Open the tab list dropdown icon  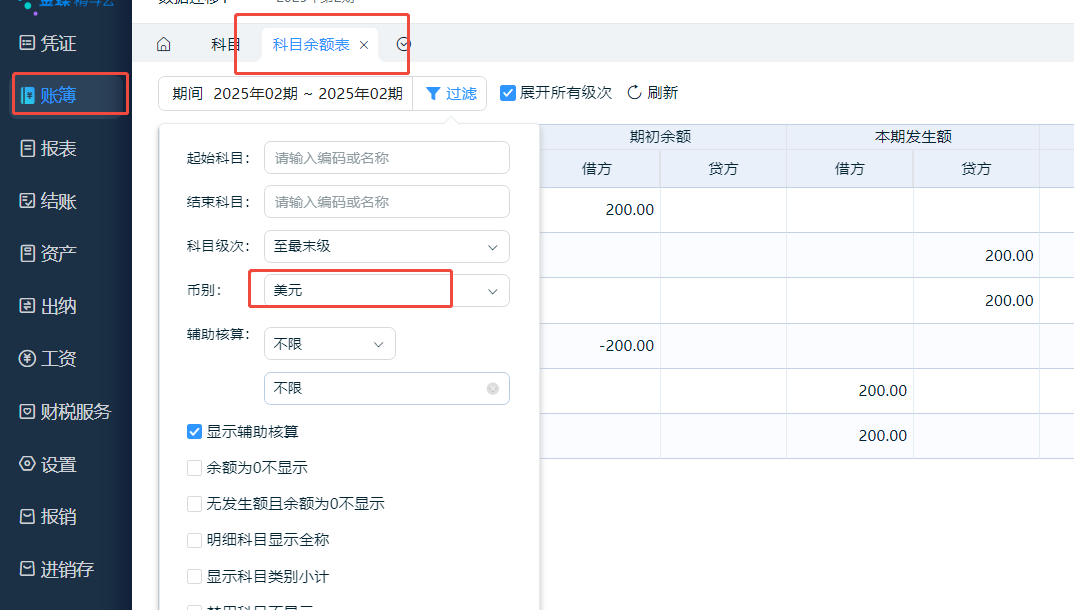tap(404, 44)
